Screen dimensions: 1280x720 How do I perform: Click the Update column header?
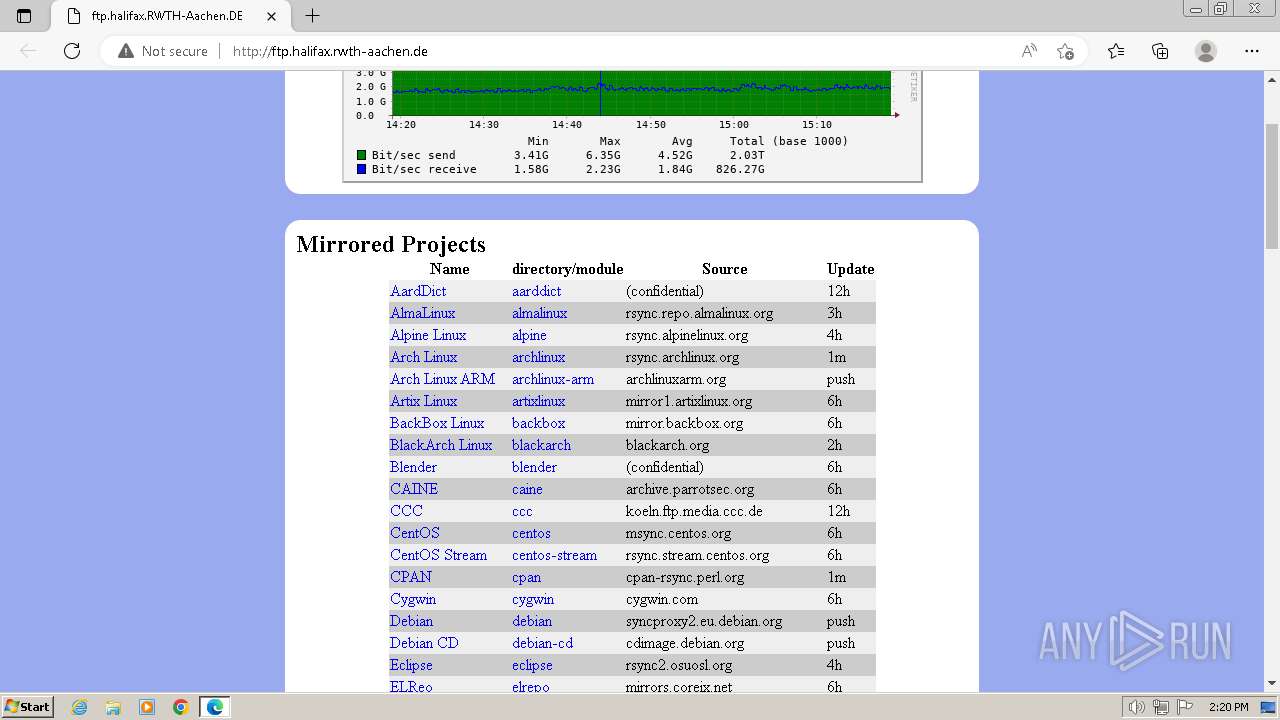click(850, 269)
